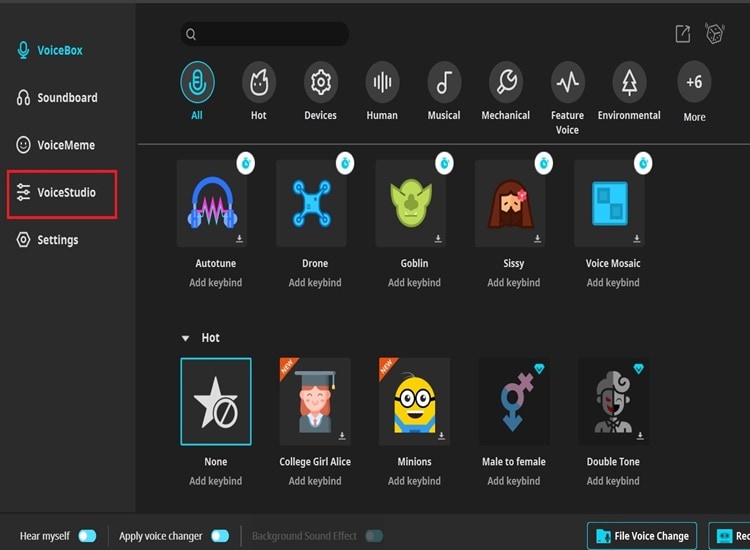The image size is (750, 550).
Task: Select the Feature Voice category icon
Action: point(567,82)
